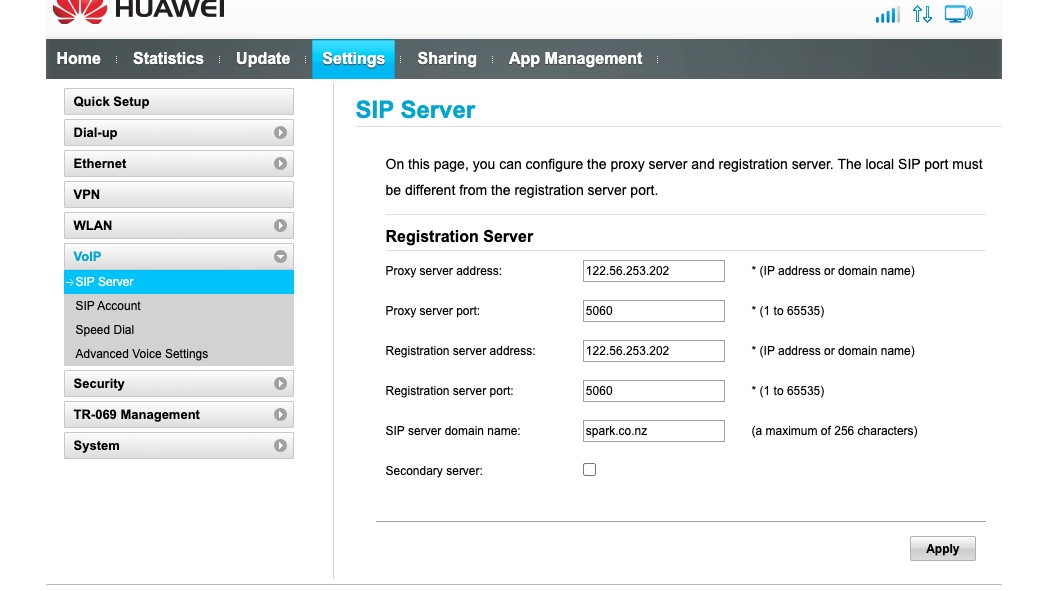
Task: Expand the System sidebar section
Action: point(178,446)
